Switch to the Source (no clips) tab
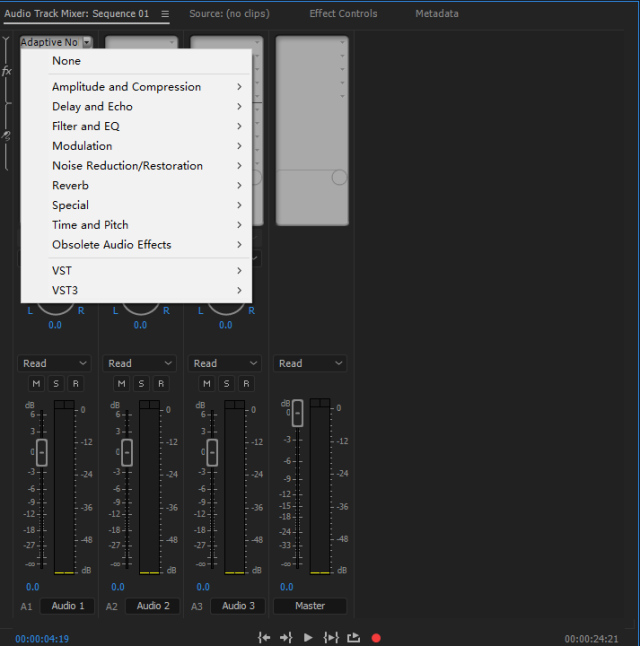Viewport: 640px width, 646px height. click(x=230, y=14)
